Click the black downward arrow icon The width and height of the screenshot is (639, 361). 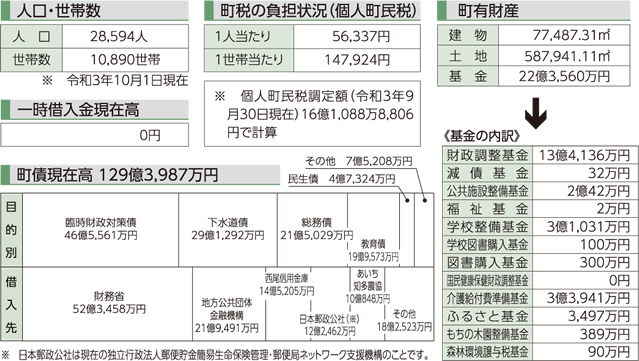(535, 113)
